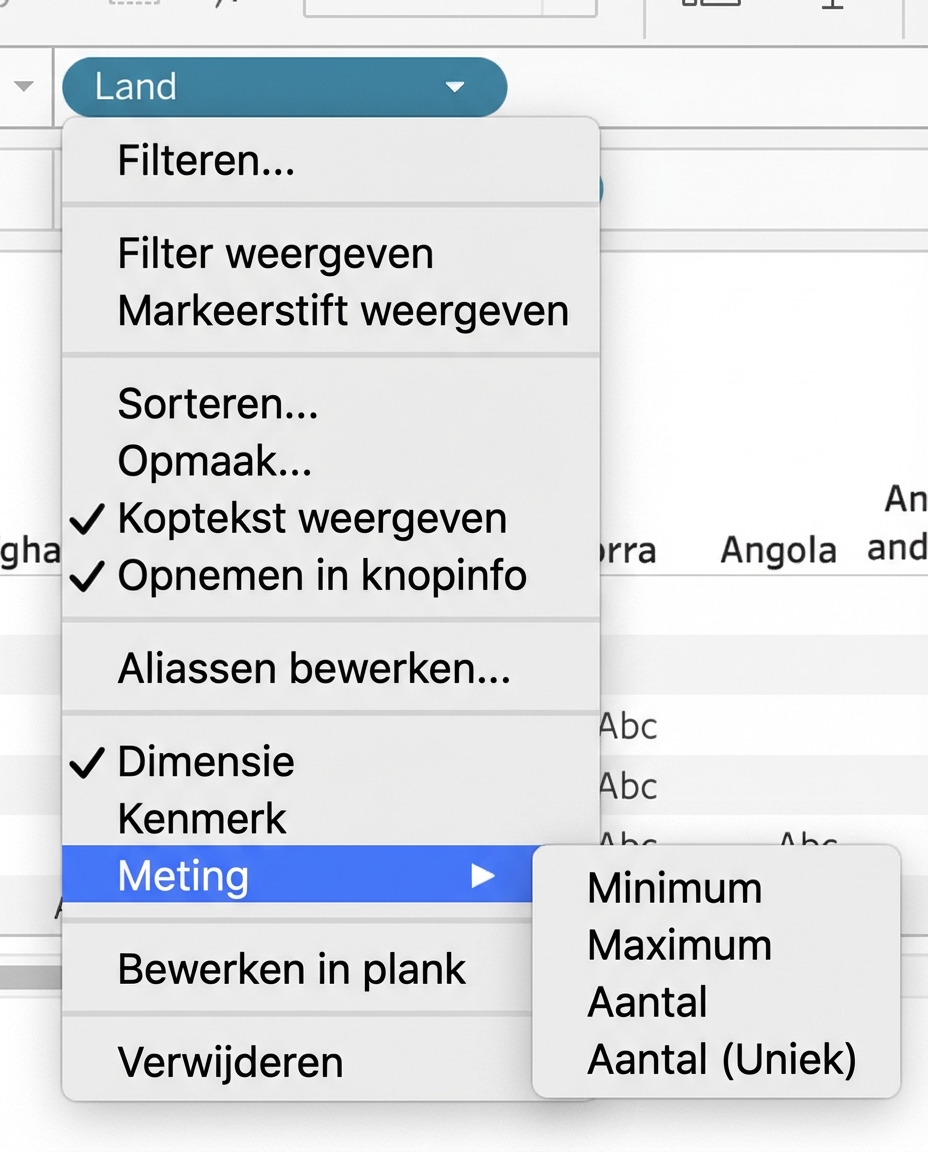Open the Opmaak formatting options

pyautogui.click(x=212, y=461)
